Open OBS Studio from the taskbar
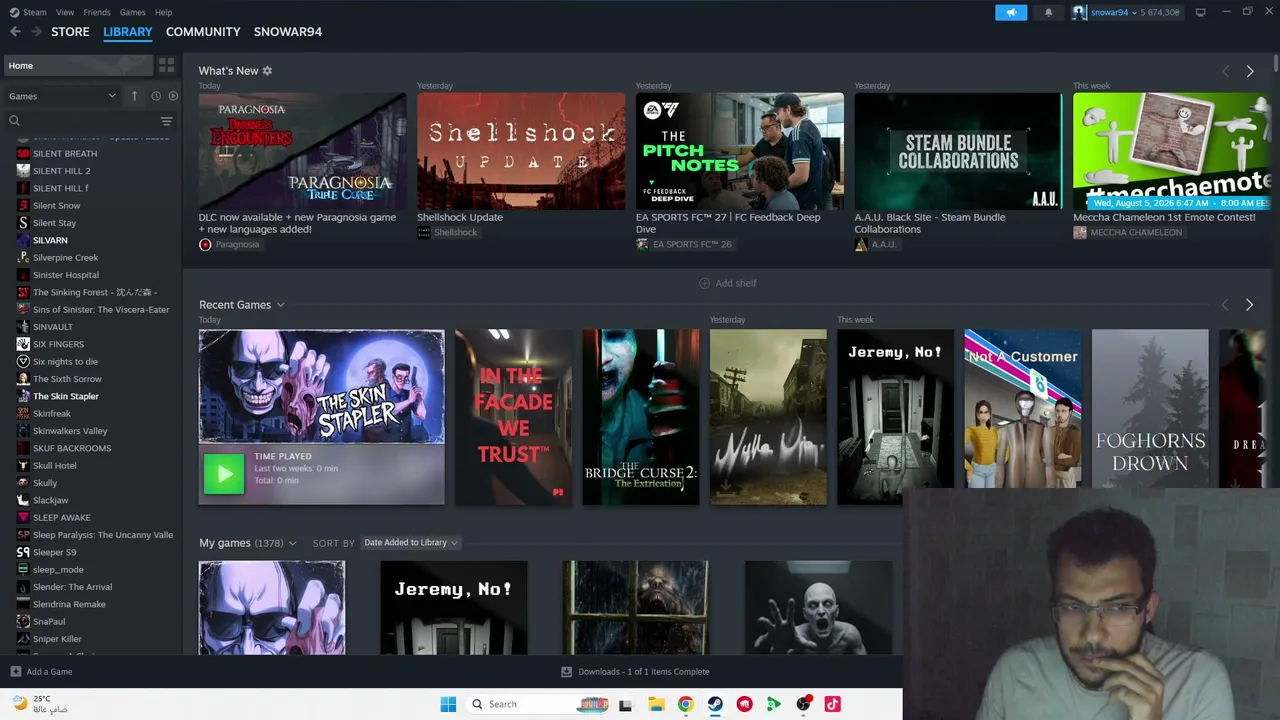Screen dimensions: 1280x720 [803, 704]
